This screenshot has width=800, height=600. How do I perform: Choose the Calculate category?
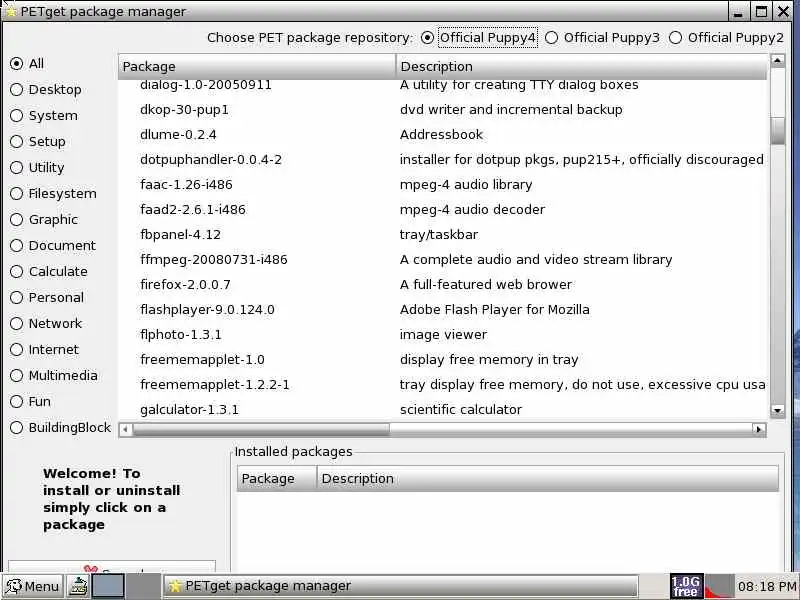pos(49,271)
